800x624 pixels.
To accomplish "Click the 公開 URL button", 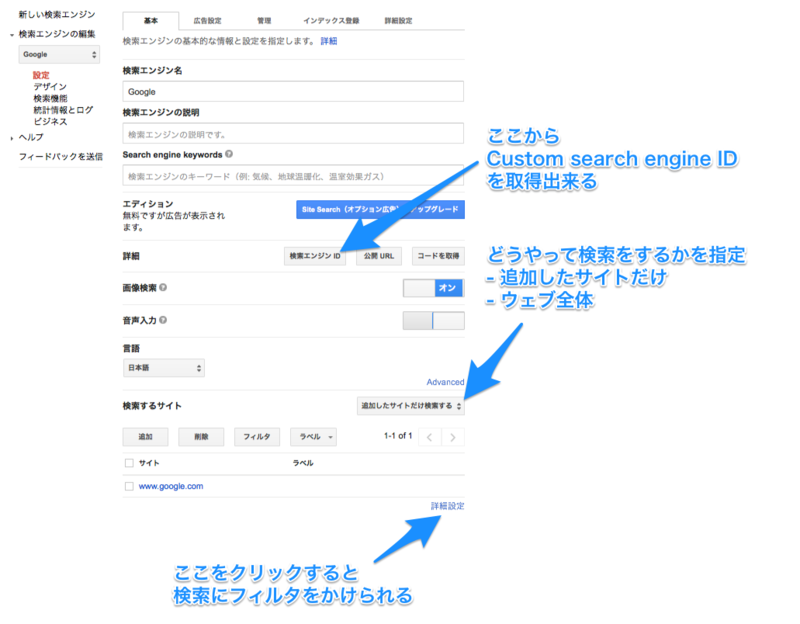I will coord(379,256).
